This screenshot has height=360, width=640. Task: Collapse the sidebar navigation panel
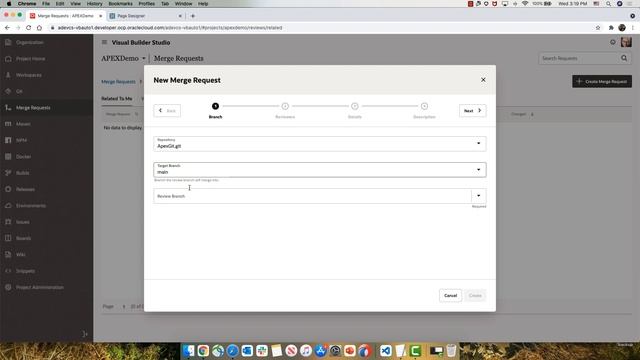coord(85,334)
